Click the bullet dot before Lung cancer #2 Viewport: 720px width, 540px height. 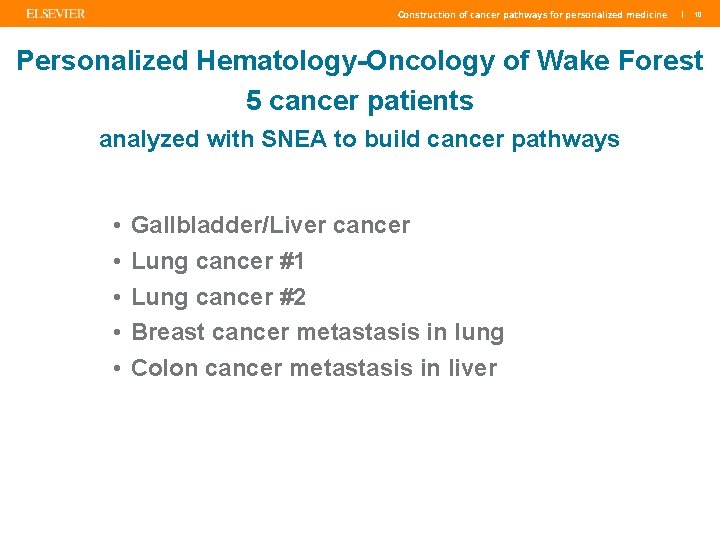pyautogui.click(x=117, y=298)
